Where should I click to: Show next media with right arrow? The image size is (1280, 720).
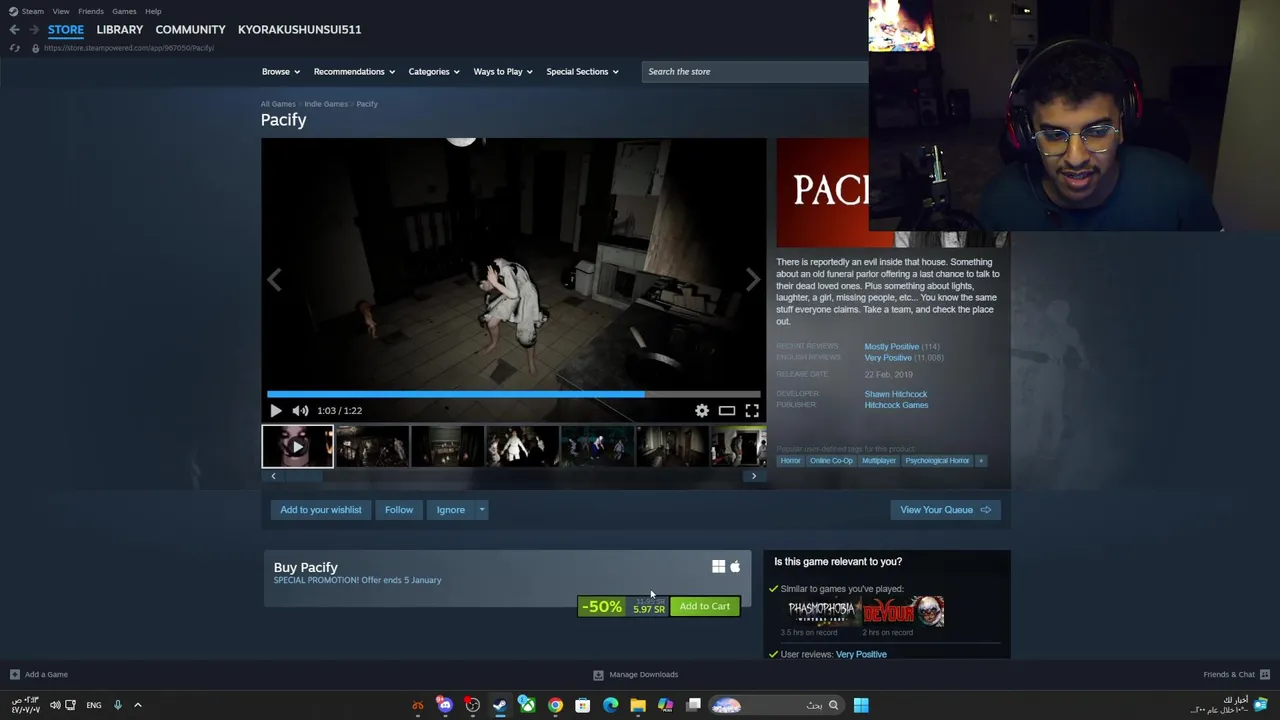[x=753, y=280]
